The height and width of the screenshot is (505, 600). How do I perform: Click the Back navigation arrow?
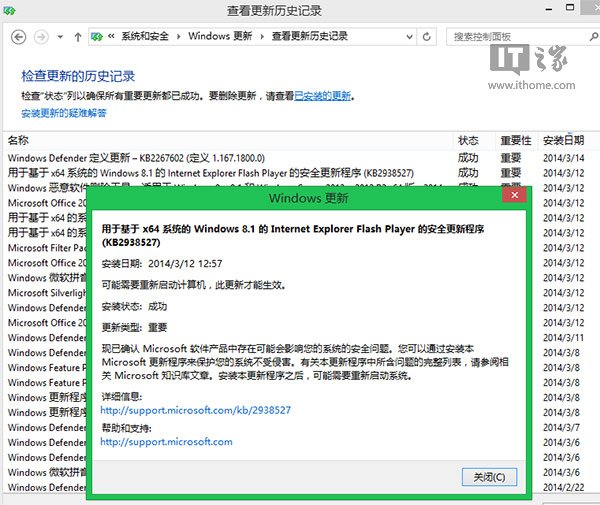click(19, 37)
